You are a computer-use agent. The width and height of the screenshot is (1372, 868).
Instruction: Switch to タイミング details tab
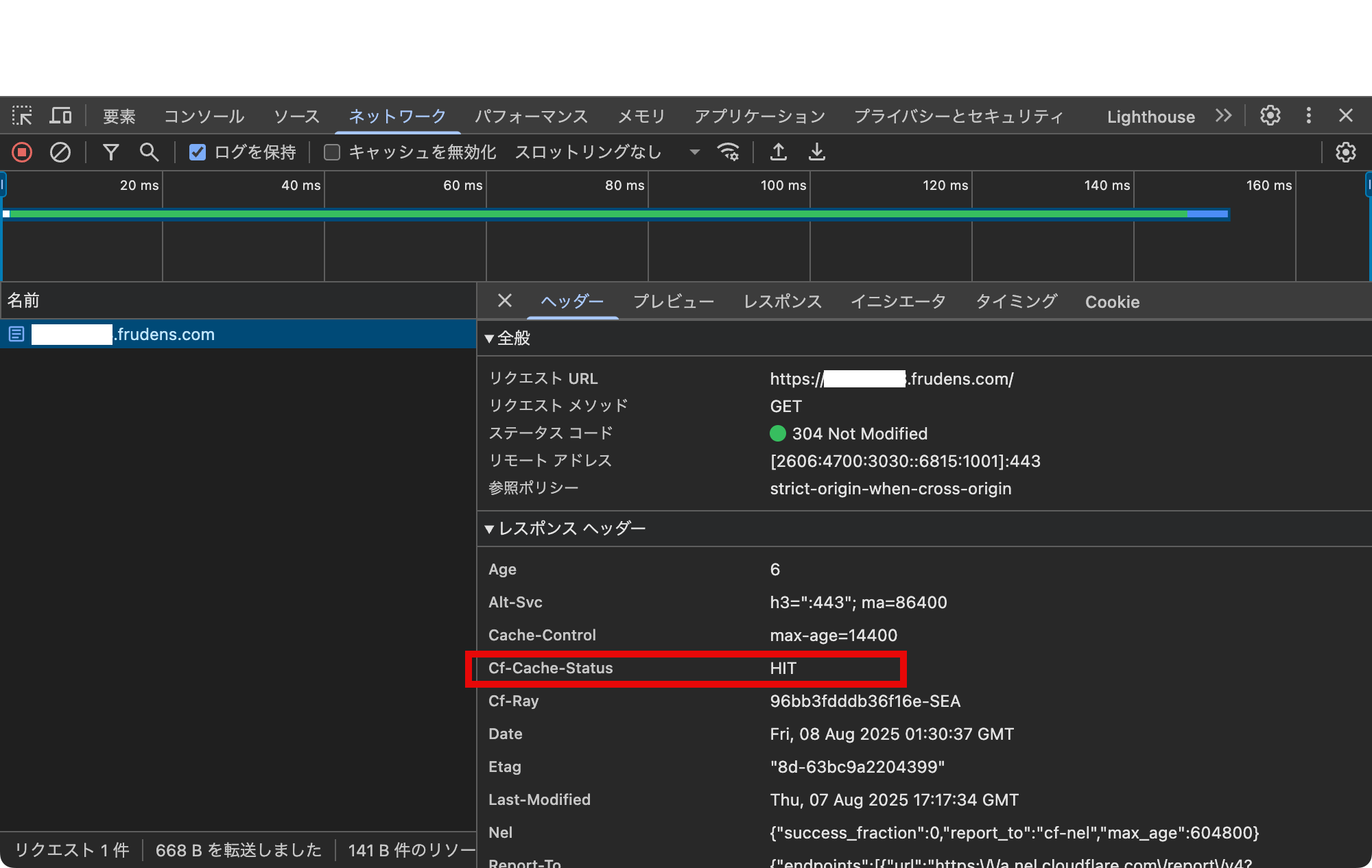pyautogui.click(x=1016, y=302)
